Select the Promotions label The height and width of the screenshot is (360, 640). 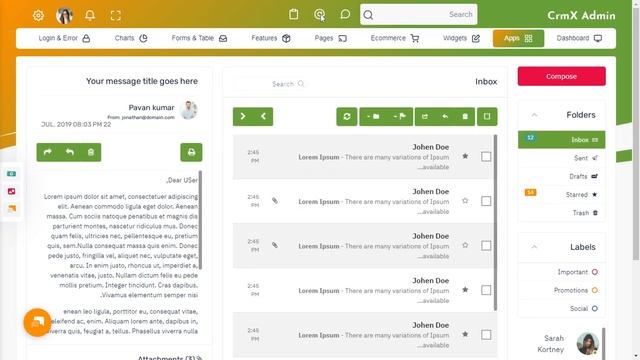(562, 290)
